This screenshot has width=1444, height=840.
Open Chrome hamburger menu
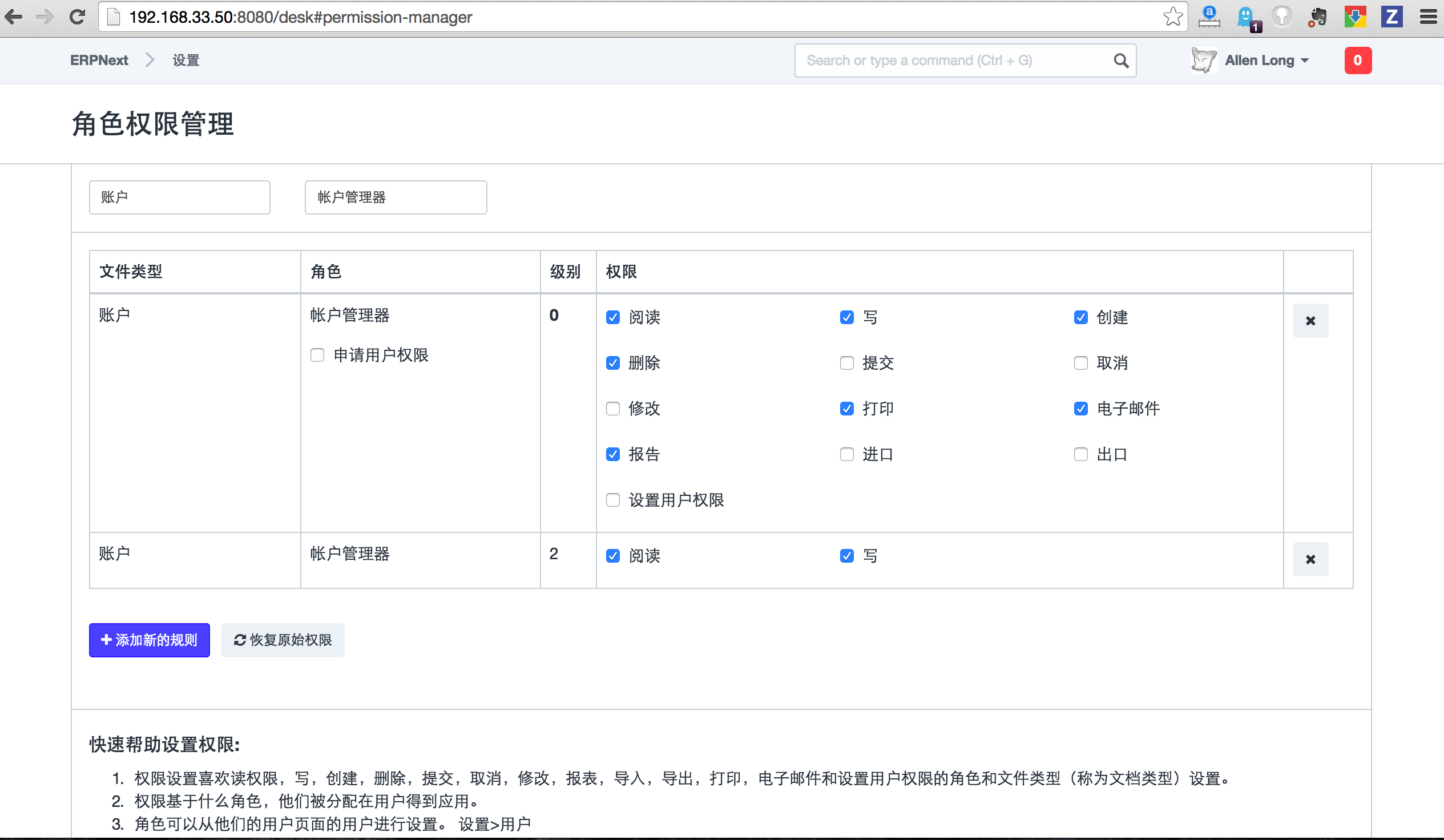[1428, 17]
